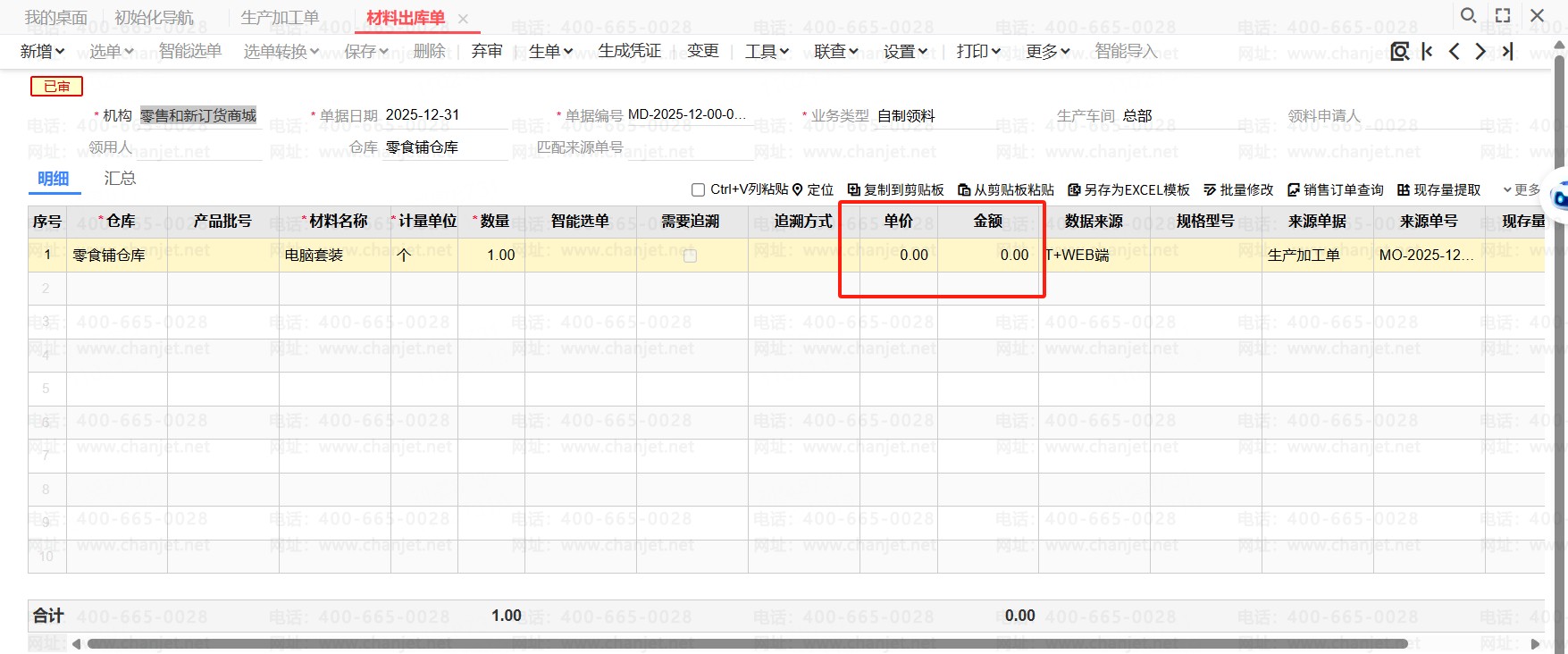Click 复制到剪贴板 copy icon button
This screenshot has width=1568, height=654.
[x=896, y=189]
